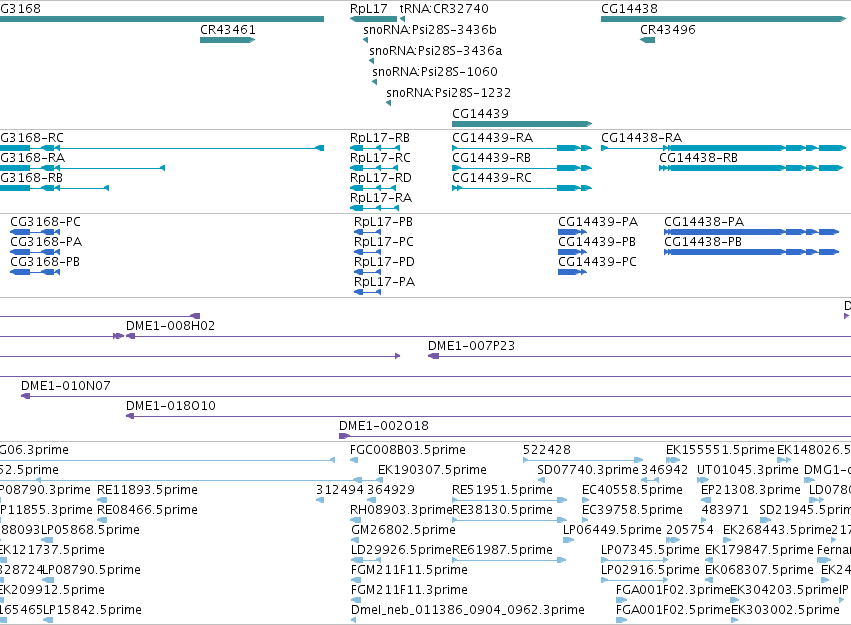Image resolution: width=851 pixels, height=625 pixels.
Task: Open protein RpL17-PC
Action: tap(384, 242)
